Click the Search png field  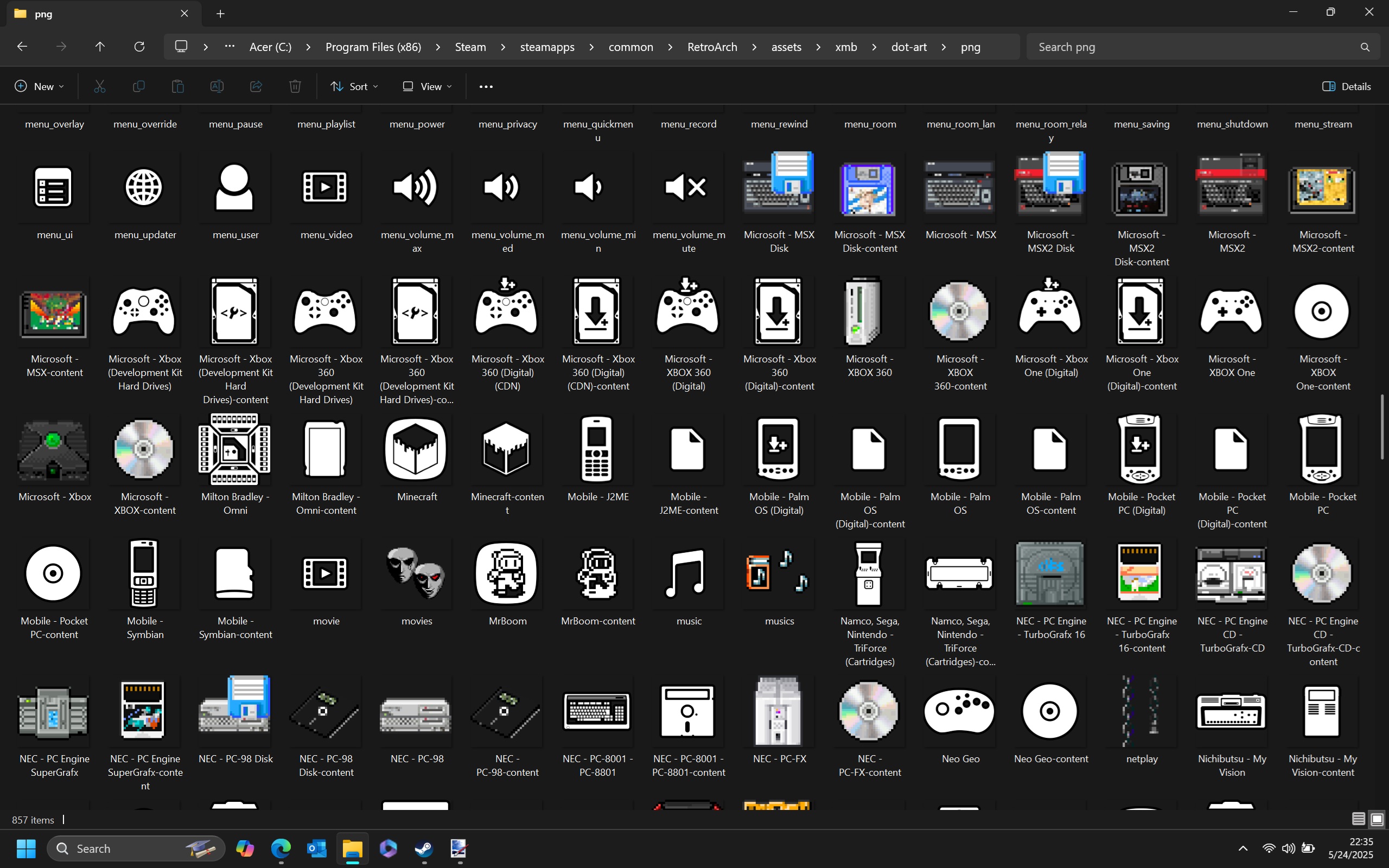point(1194,47)
